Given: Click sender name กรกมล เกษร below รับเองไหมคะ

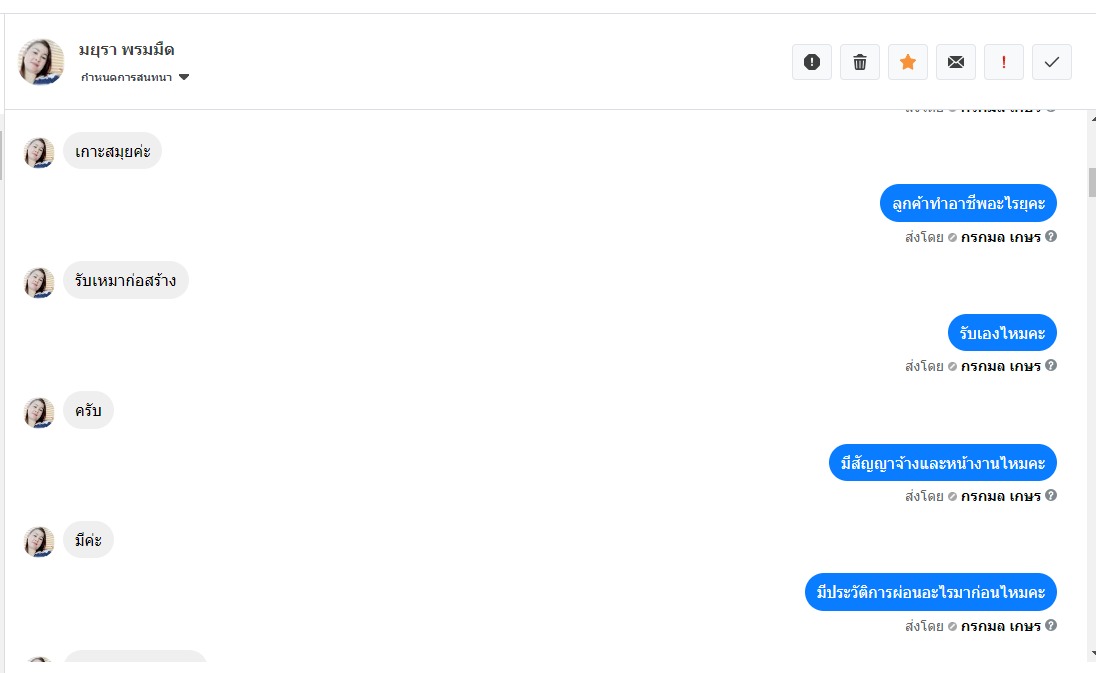Looking at the screenshot, I should 1000,366.
